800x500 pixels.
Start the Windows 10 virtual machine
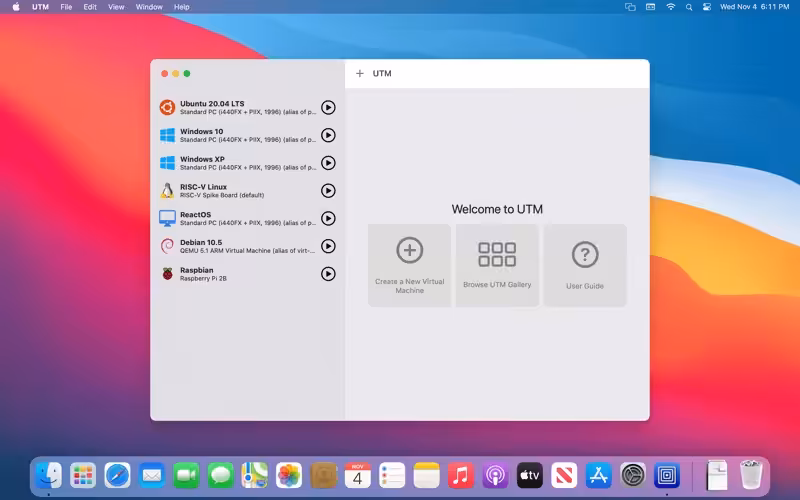[x=328, y=135]
